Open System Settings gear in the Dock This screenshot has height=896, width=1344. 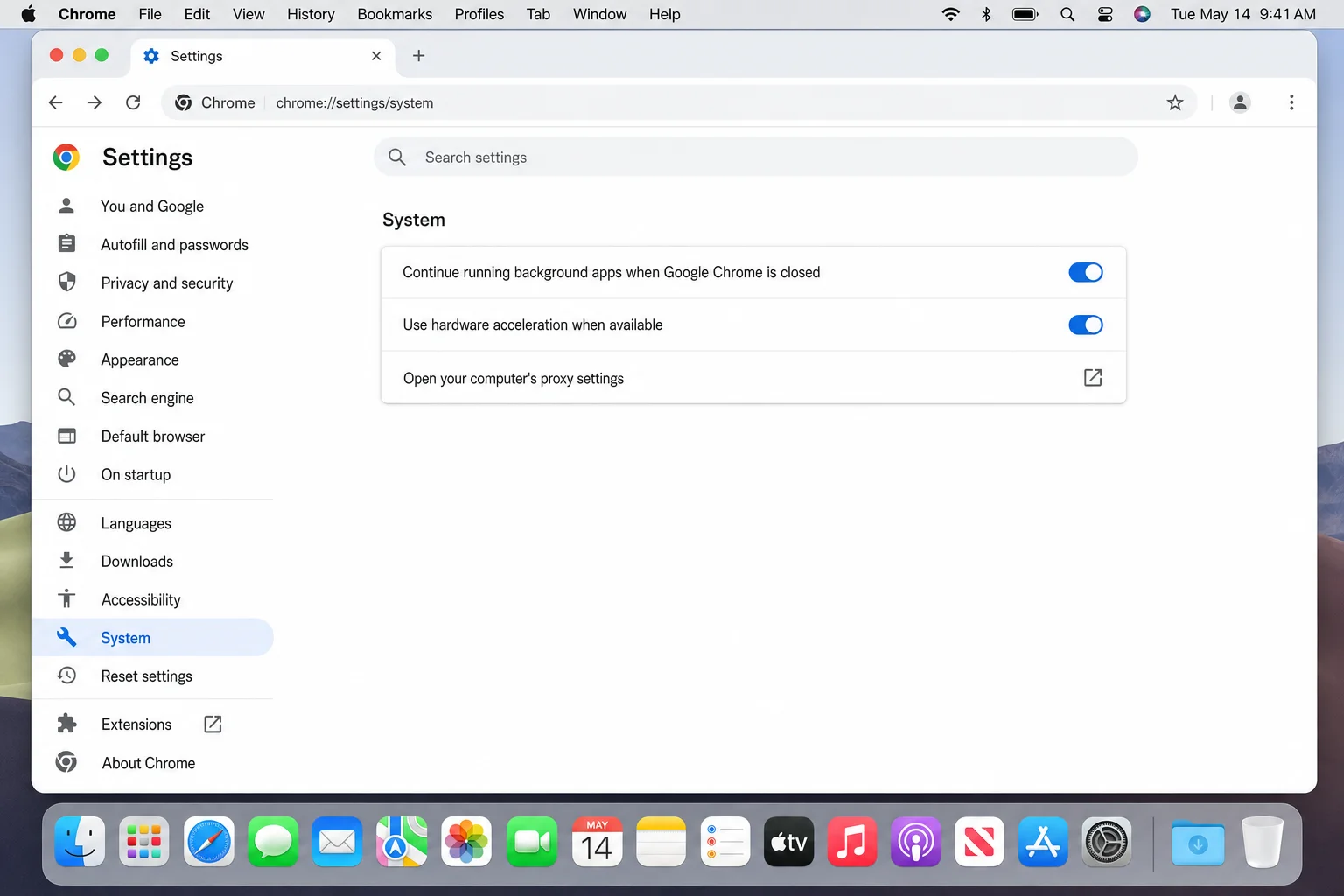pyautogui.click(x=1107, y=843)
